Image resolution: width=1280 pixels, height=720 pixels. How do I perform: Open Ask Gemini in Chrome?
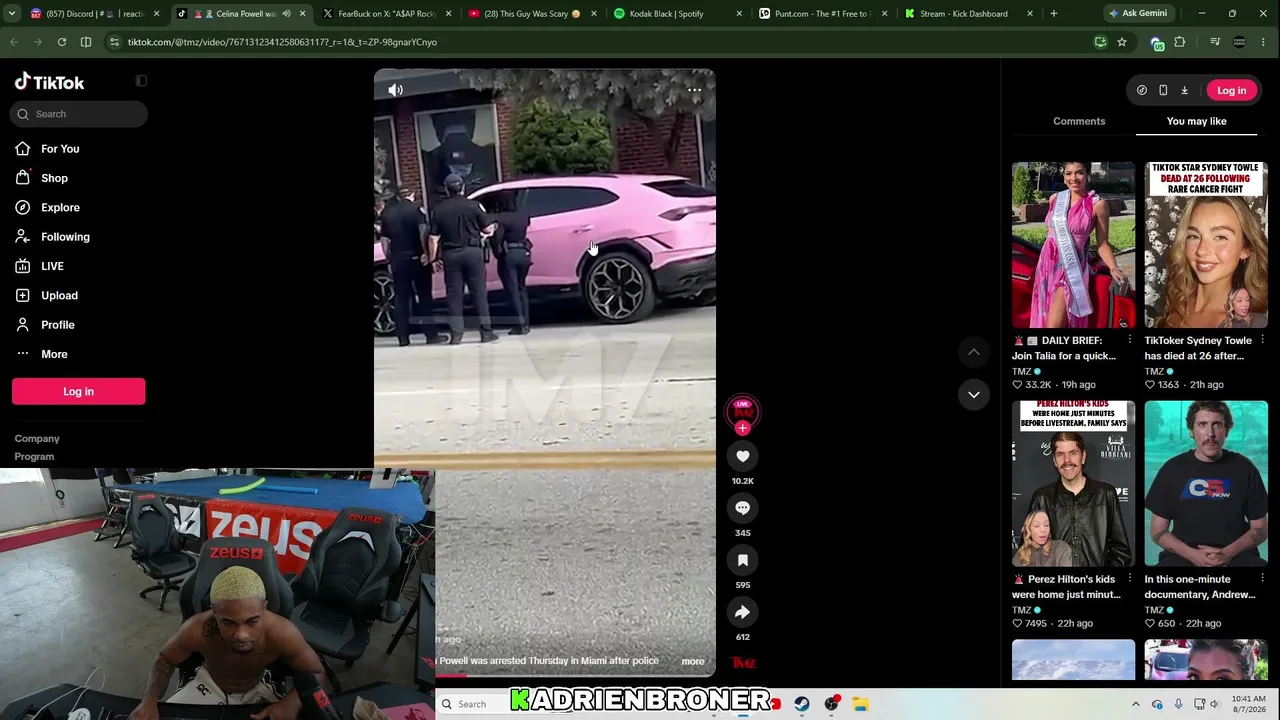(x=1138, y=14)
